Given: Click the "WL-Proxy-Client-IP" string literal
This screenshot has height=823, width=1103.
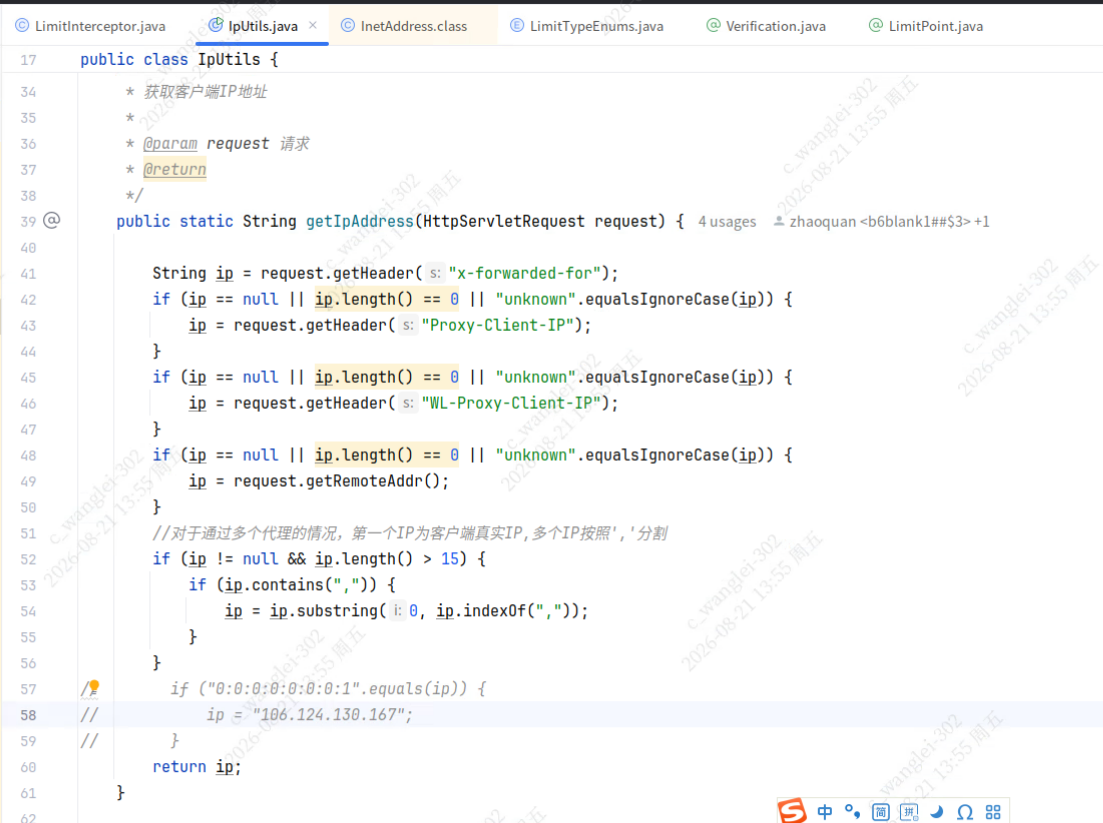Looking at the screenshot, I should (511, 403).
